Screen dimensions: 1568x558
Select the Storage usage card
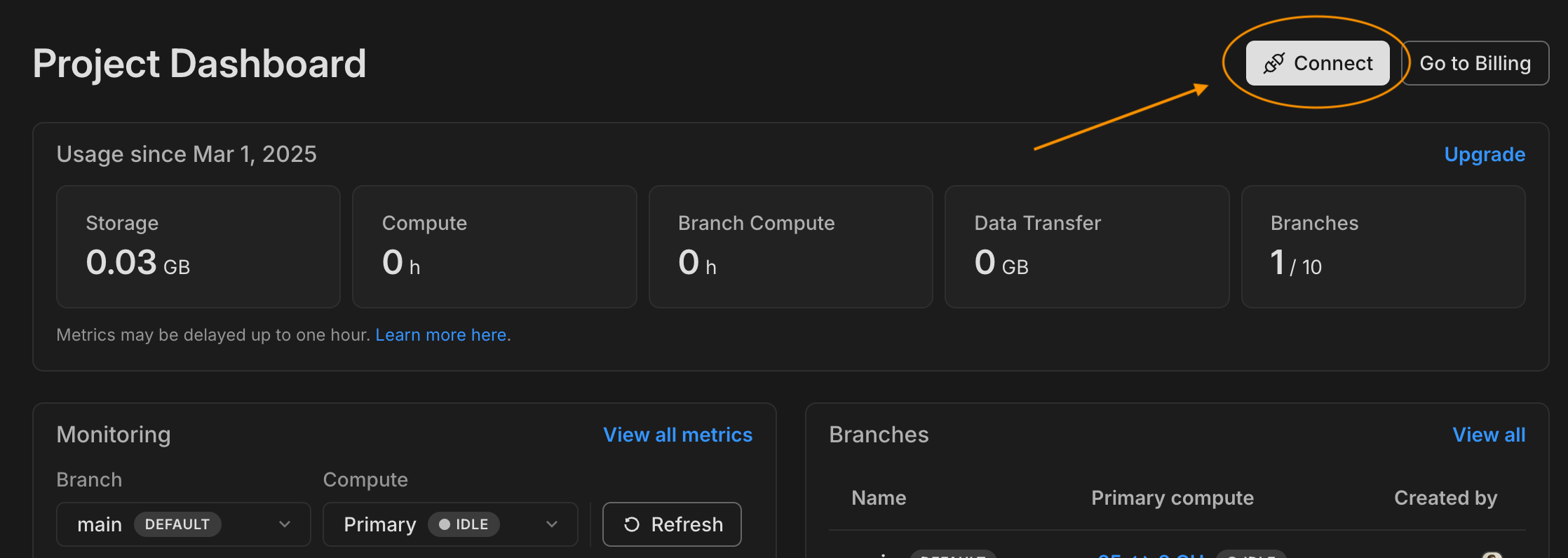click(198, 247)
